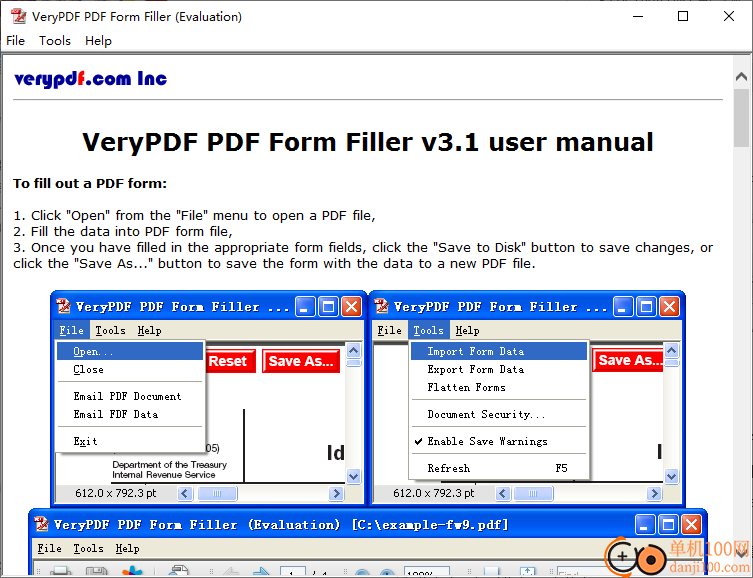Click File menu in the example-fw9.pdf screenshot
This screenshot has width=753, height=578.
pos(49,548)
